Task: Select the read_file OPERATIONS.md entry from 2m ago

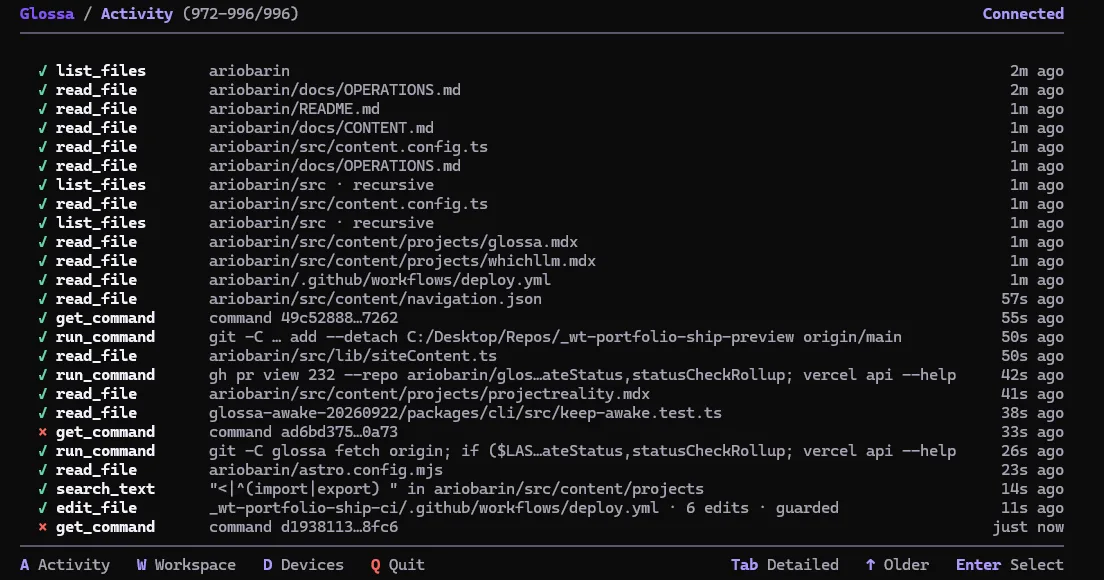Action: pyautogui.click(x=551, y=90)
